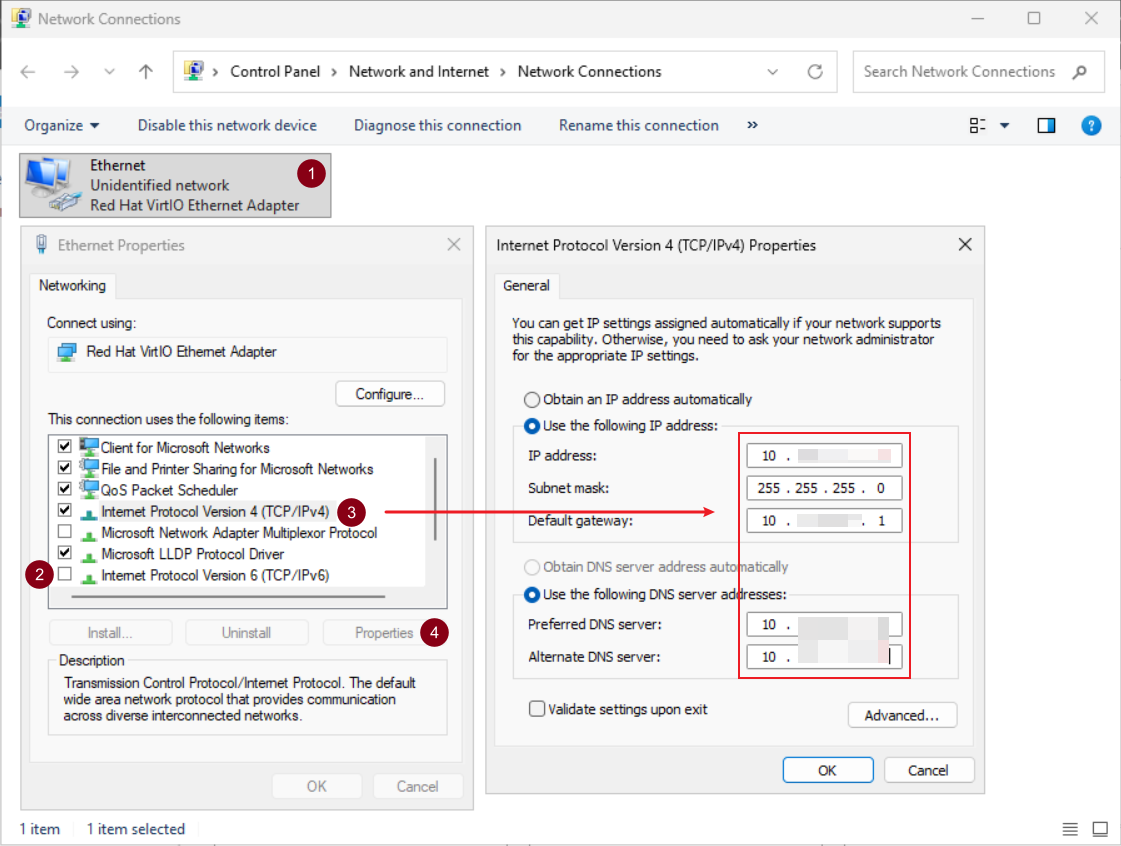This screenshot has height=846, width=1121.
Task: Click the Advanced... button
Action: pyautogui.click(x=902, y=715)
